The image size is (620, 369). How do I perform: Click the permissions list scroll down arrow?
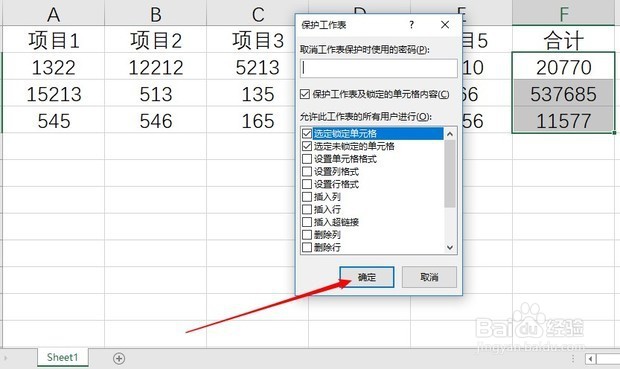coord(450,248)
